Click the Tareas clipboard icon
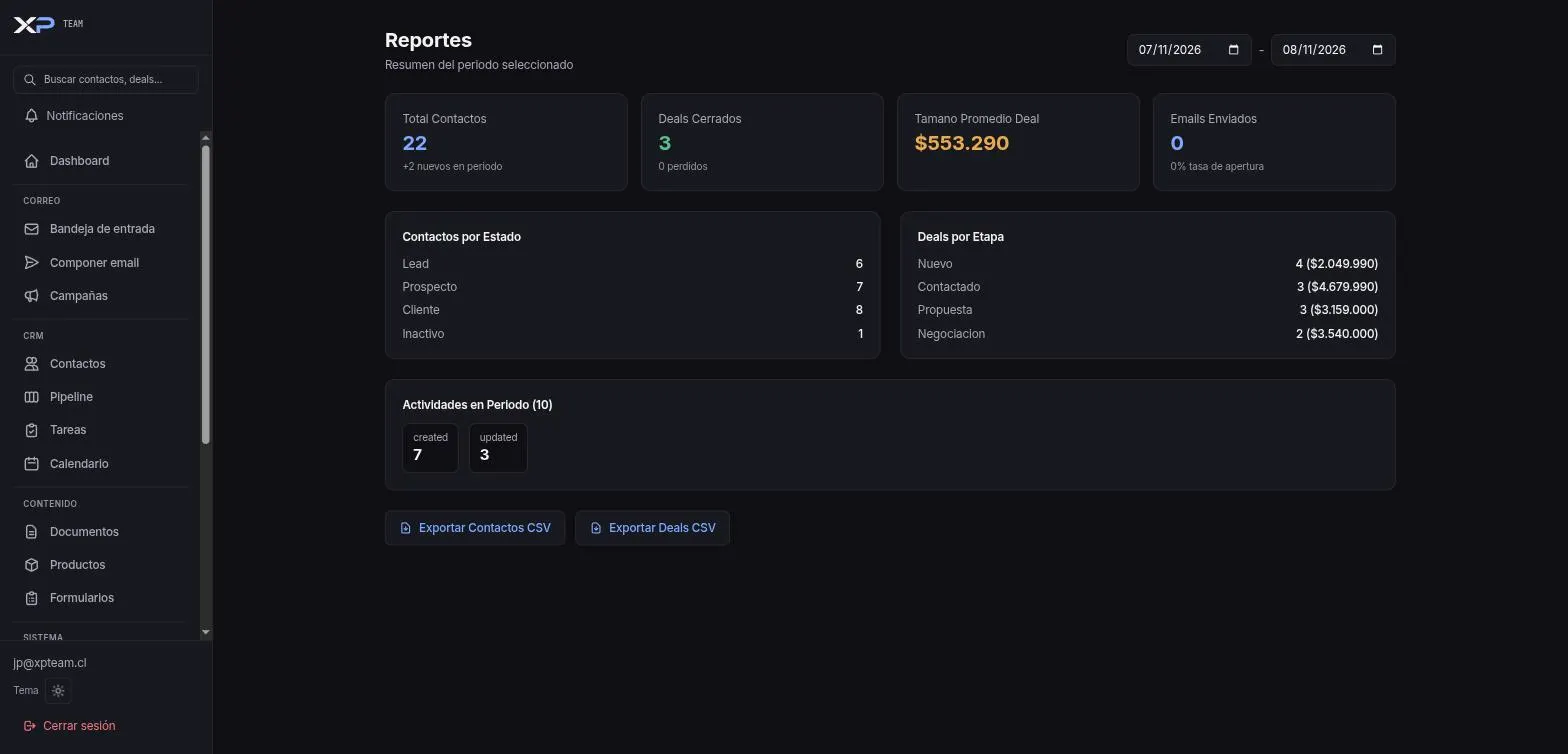The height and width of the screenshot is (754, 1568). coord(32,430)
